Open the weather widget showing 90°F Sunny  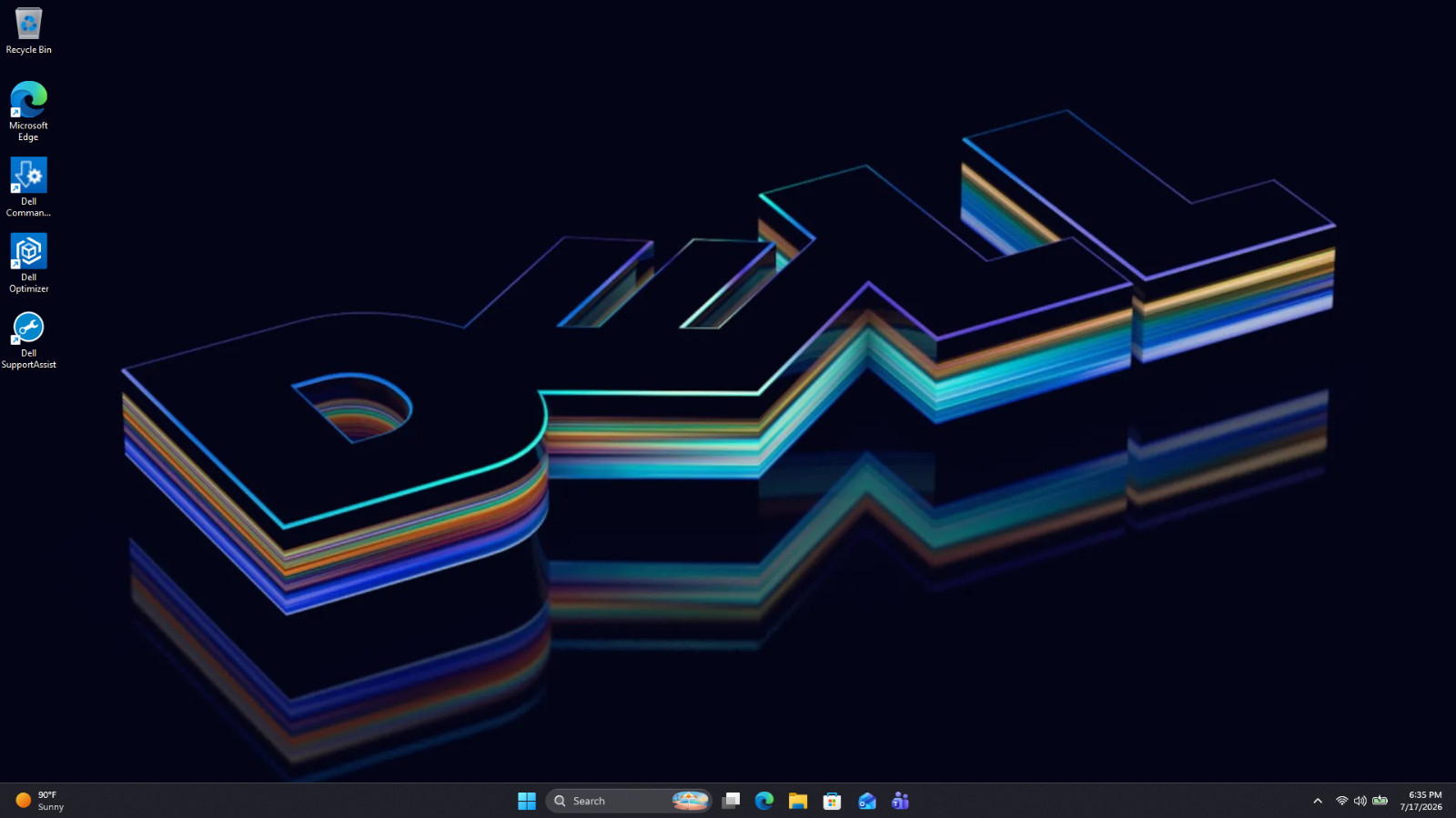[x=40, y=801]
